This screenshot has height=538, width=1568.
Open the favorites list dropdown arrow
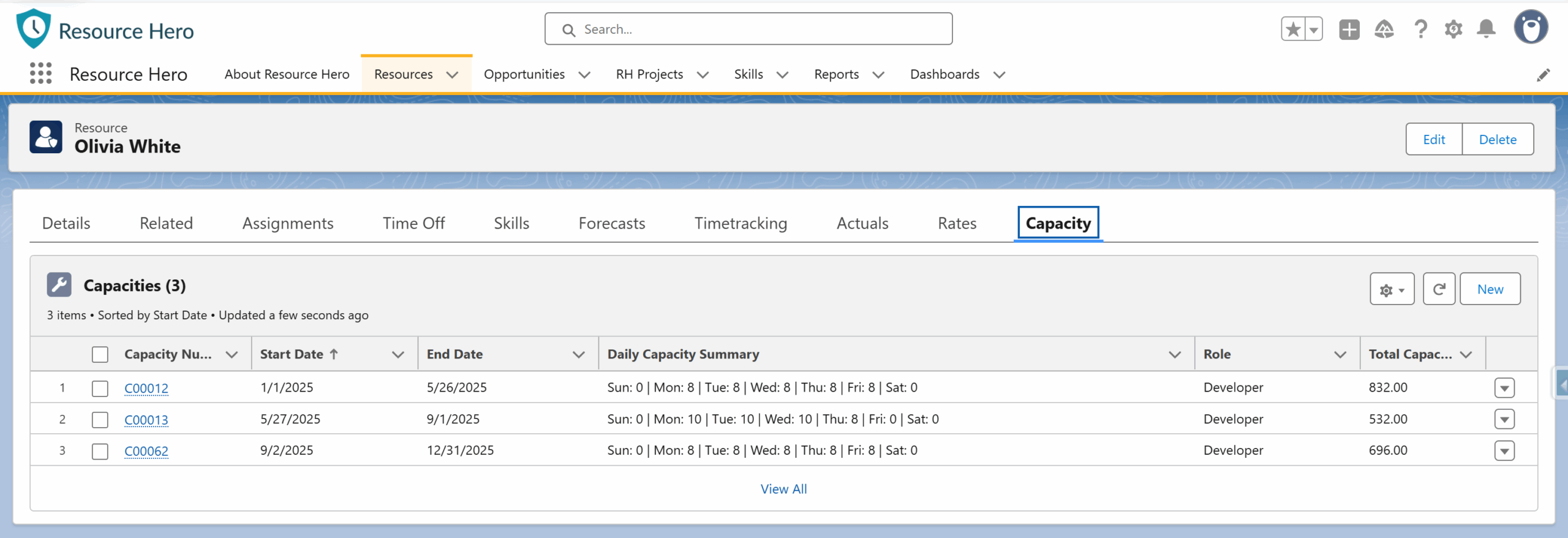click(x=1314, y=29)
